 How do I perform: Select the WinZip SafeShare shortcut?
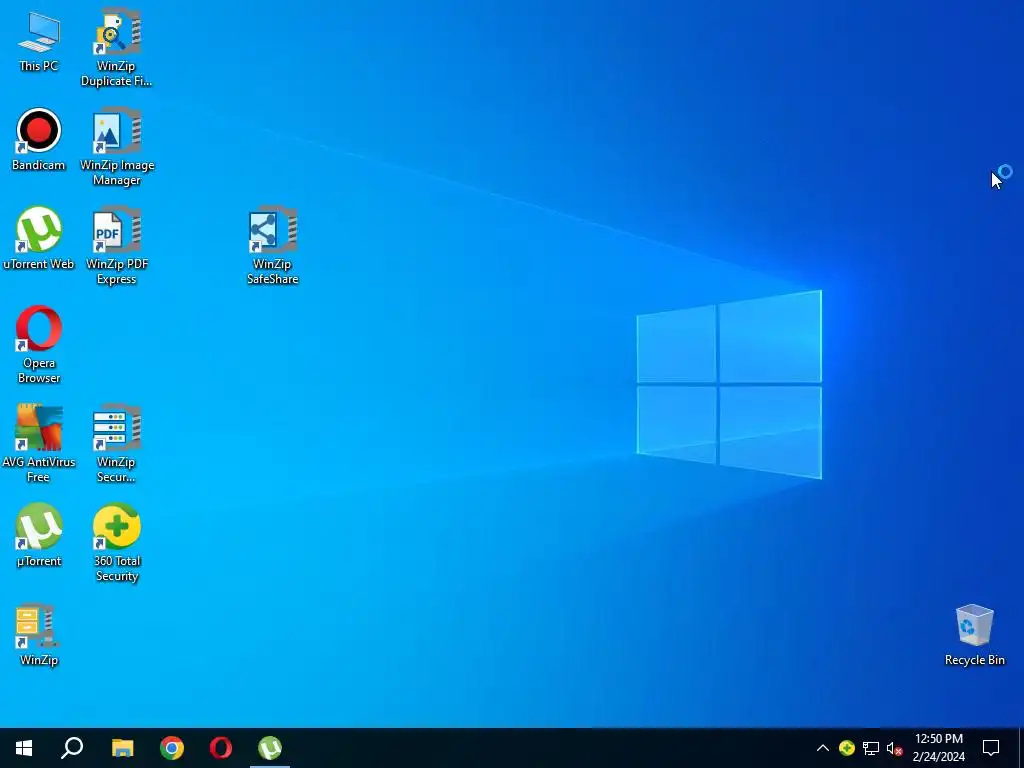[x=273, y=246]
